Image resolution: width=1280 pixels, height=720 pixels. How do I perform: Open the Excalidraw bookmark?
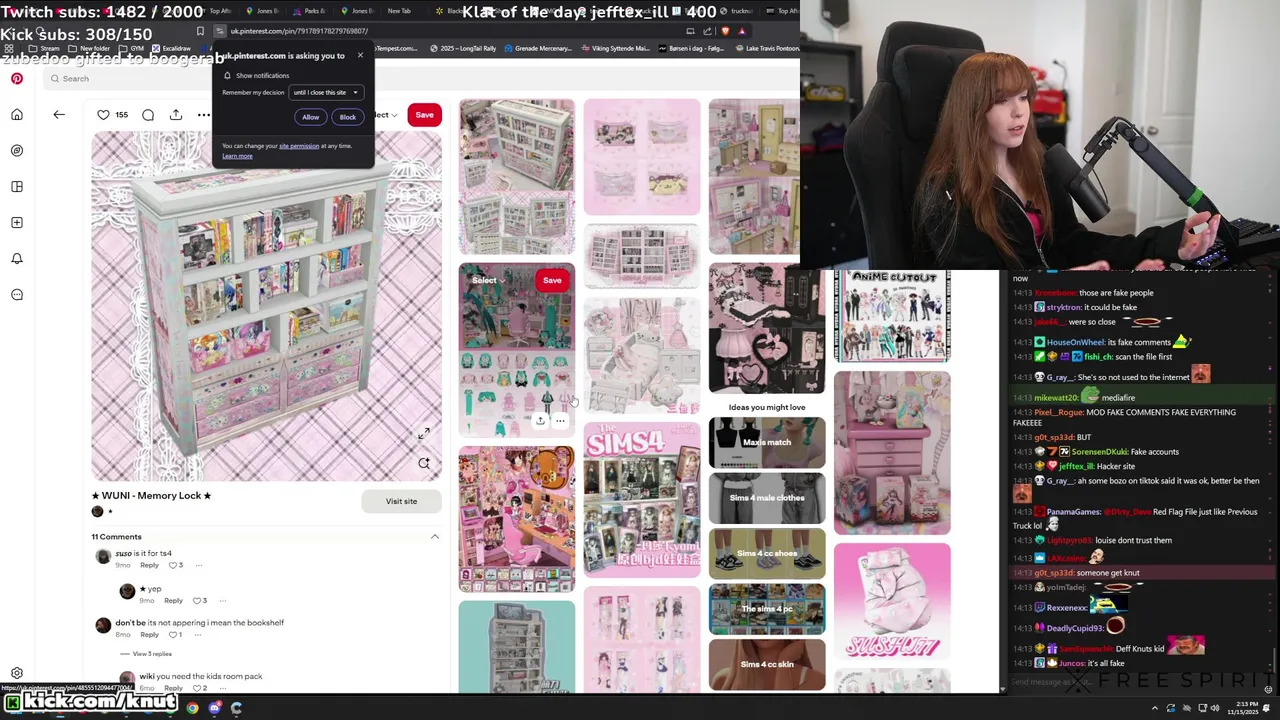tap(171, 48)
